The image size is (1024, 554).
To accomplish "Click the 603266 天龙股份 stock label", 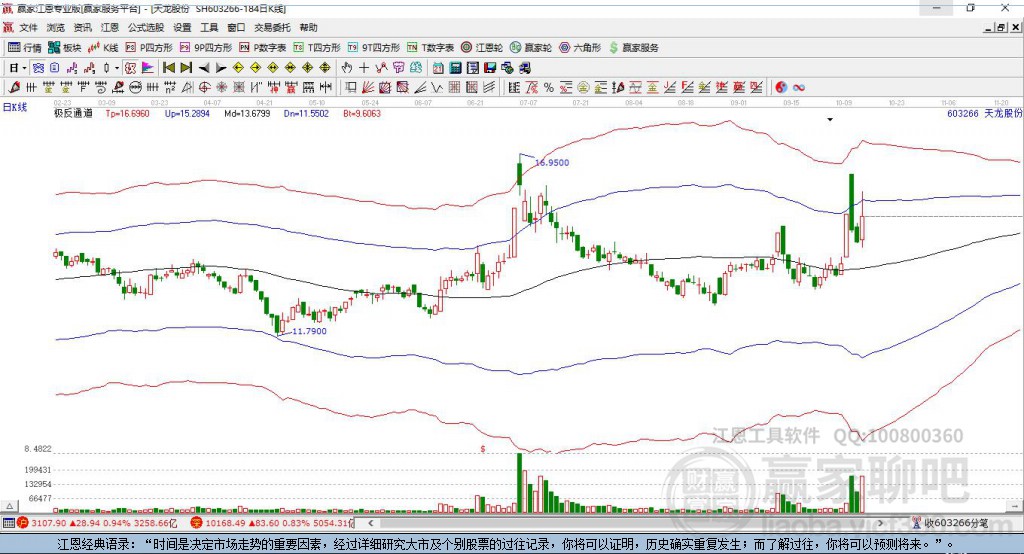I will [984, 114].
